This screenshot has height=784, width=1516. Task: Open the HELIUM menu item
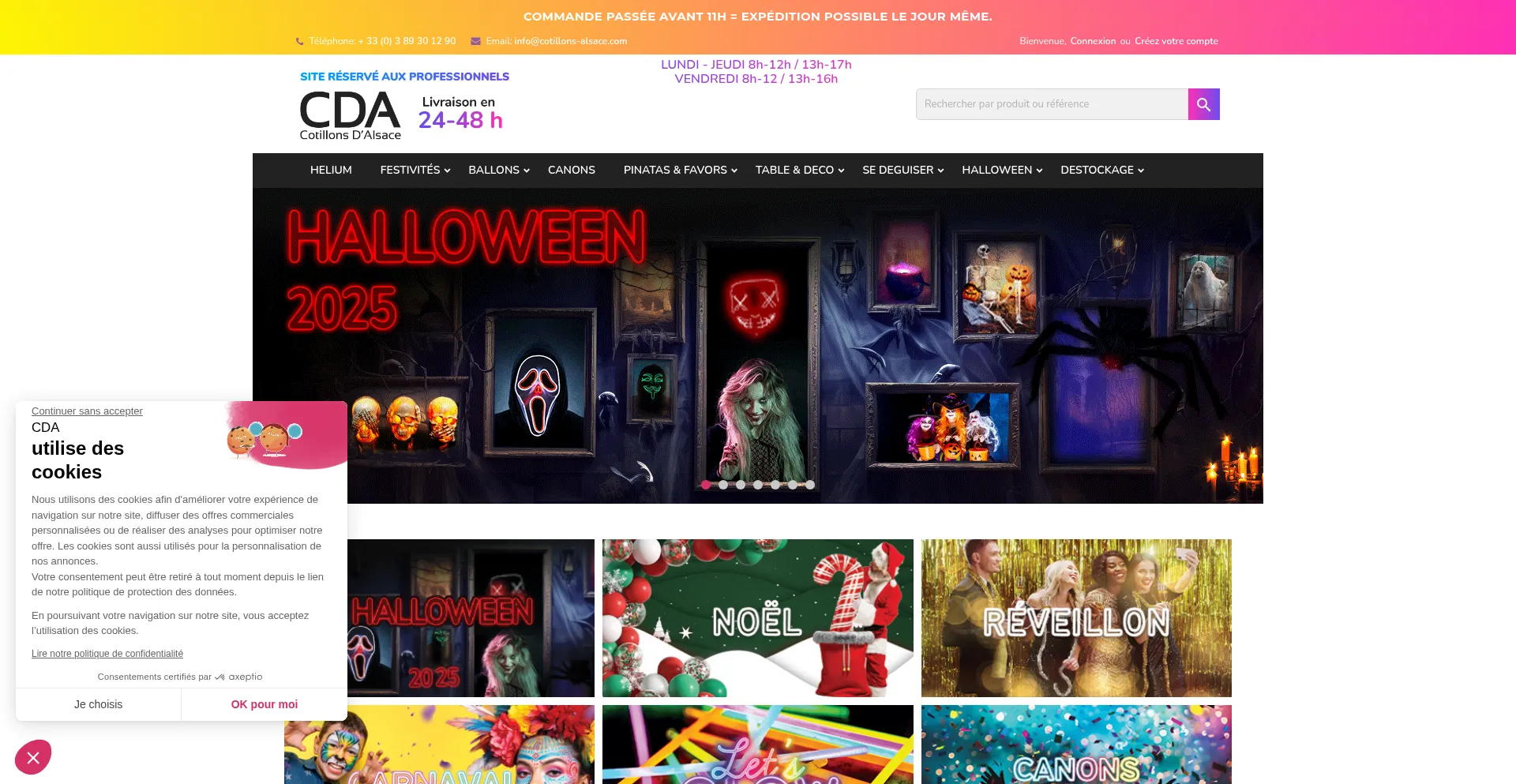(331, 170)
